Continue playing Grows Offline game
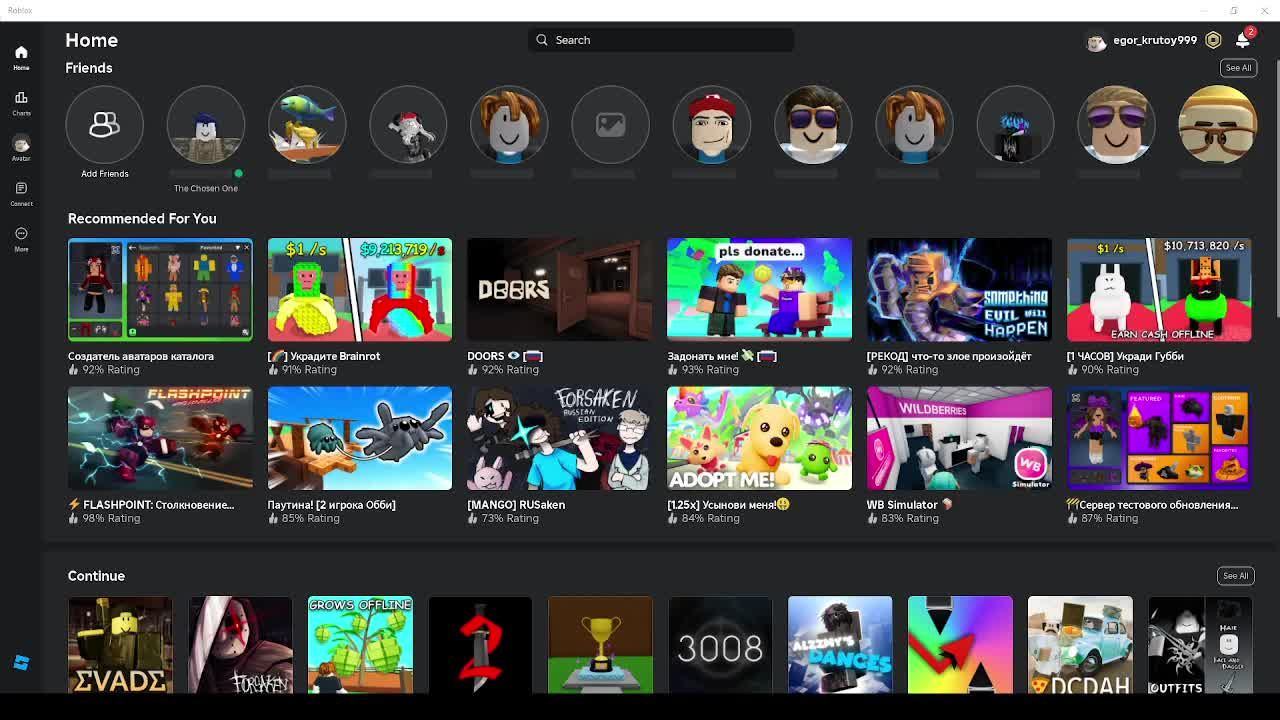1280x720 pixels. [360, 645]
